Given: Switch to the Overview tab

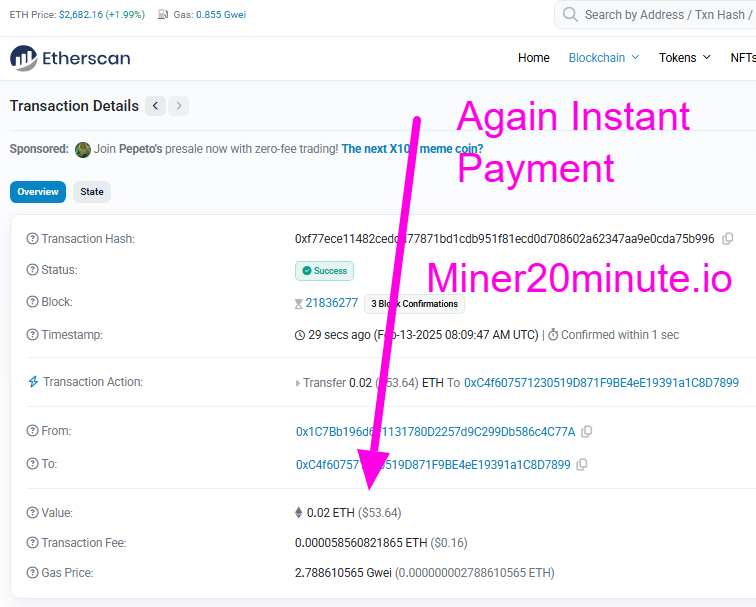Looking at the screenshot, I should coord(38,192).
